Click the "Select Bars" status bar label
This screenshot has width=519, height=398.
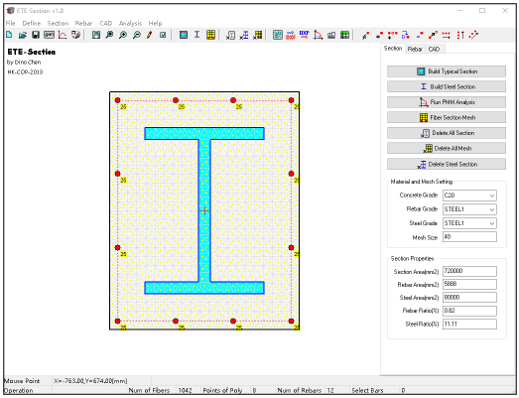367,390
